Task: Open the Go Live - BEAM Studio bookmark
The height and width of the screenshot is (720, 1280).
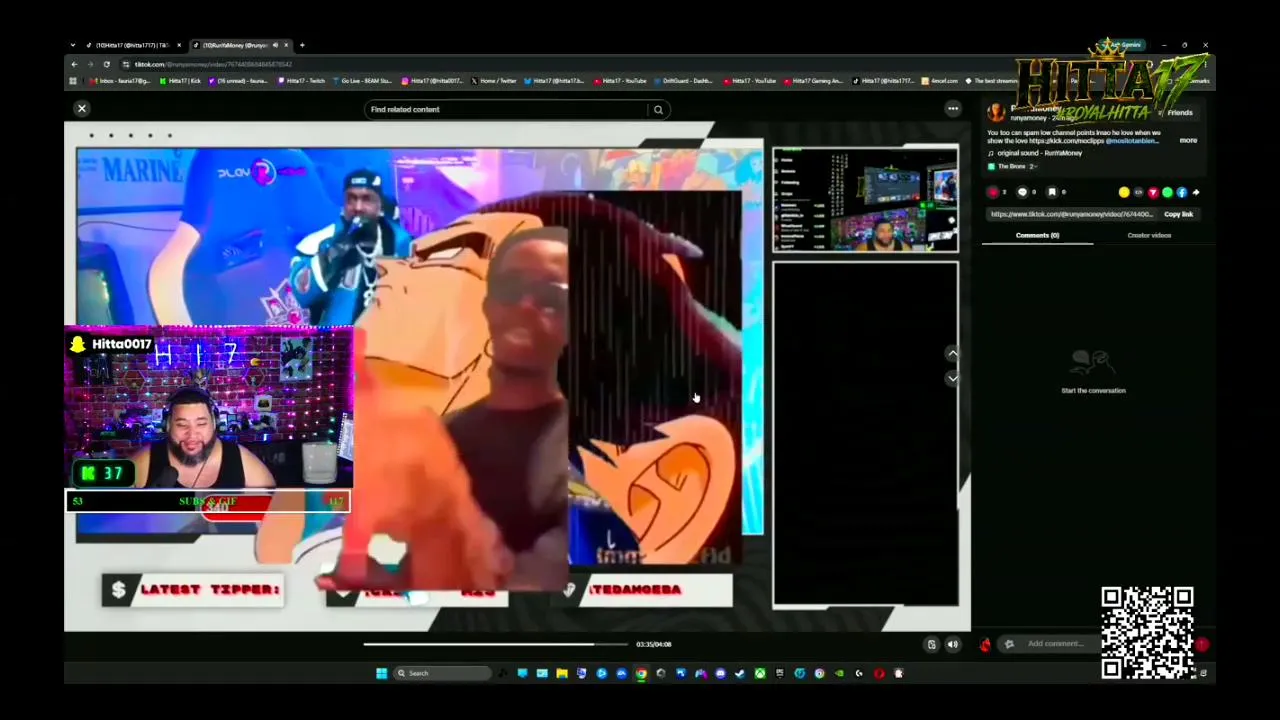Action: point(362,81)
